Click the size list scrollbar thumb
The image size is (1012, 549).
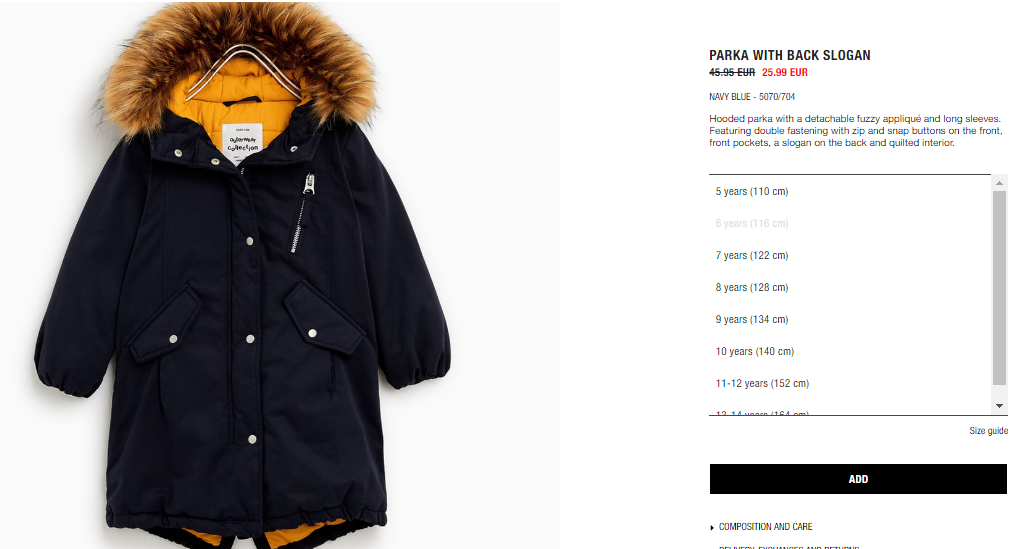coord(999,288)
